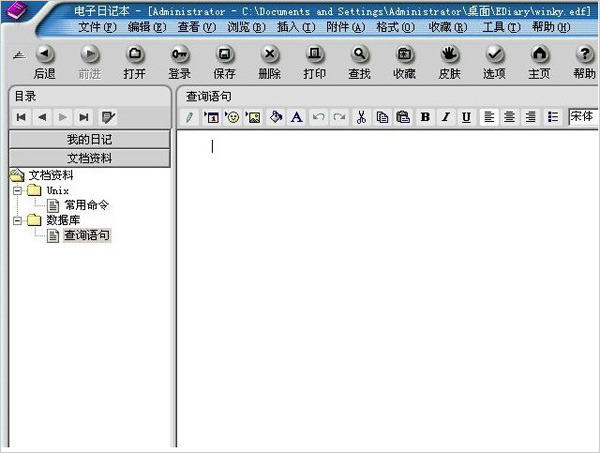Image resolution: width=600 pixels, height=453 pixels.
Task: Go to next entry in 目录 navigation
Action: (63, 117)
